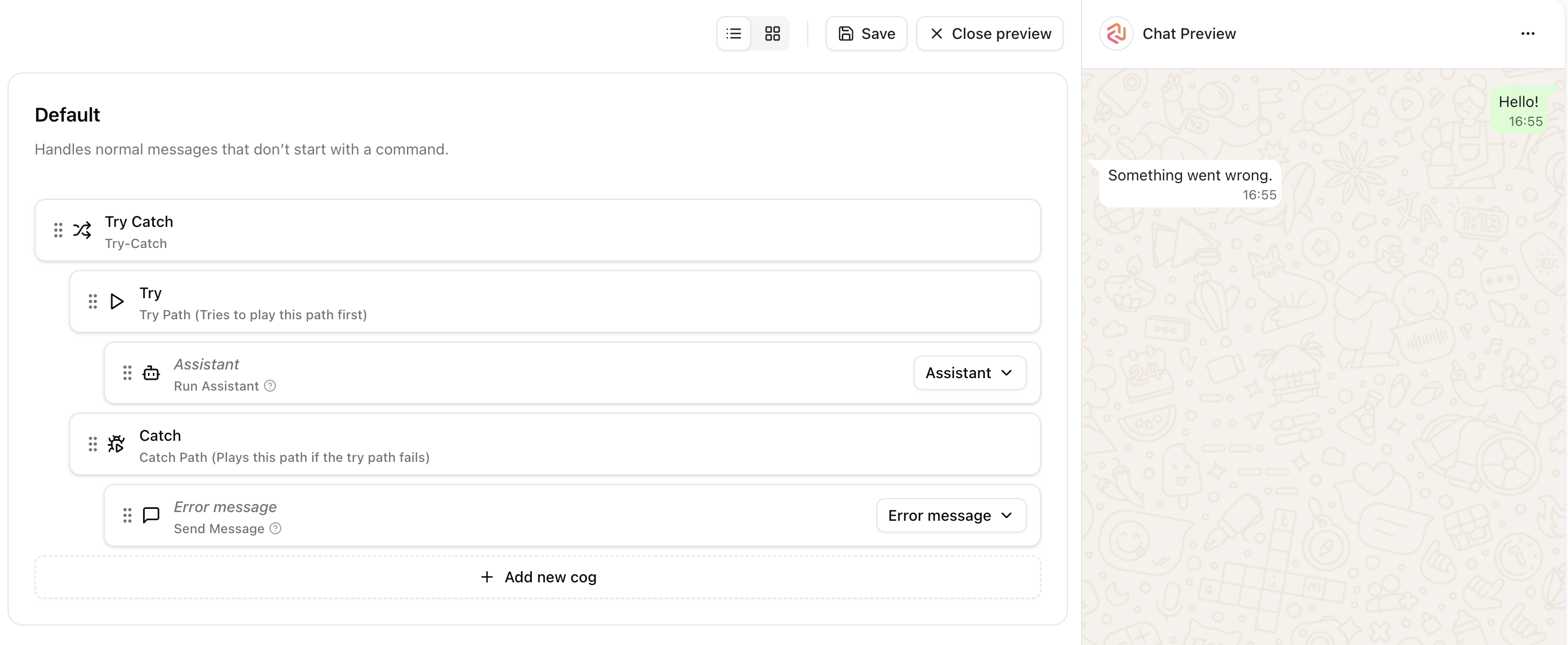
Task: Close the chat preview
Action: (x=989, y=33)
